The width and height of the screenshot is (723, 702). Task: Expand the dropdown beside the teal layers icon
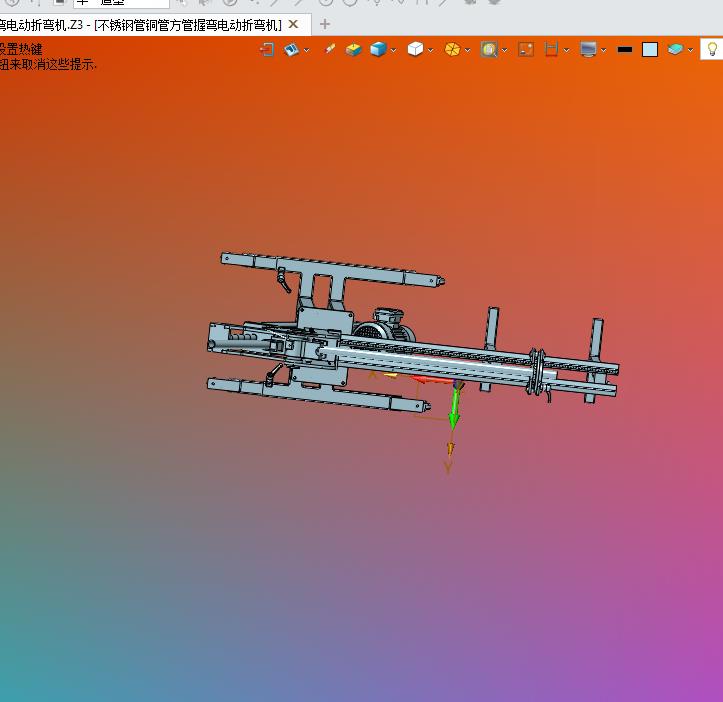(691, 50)
